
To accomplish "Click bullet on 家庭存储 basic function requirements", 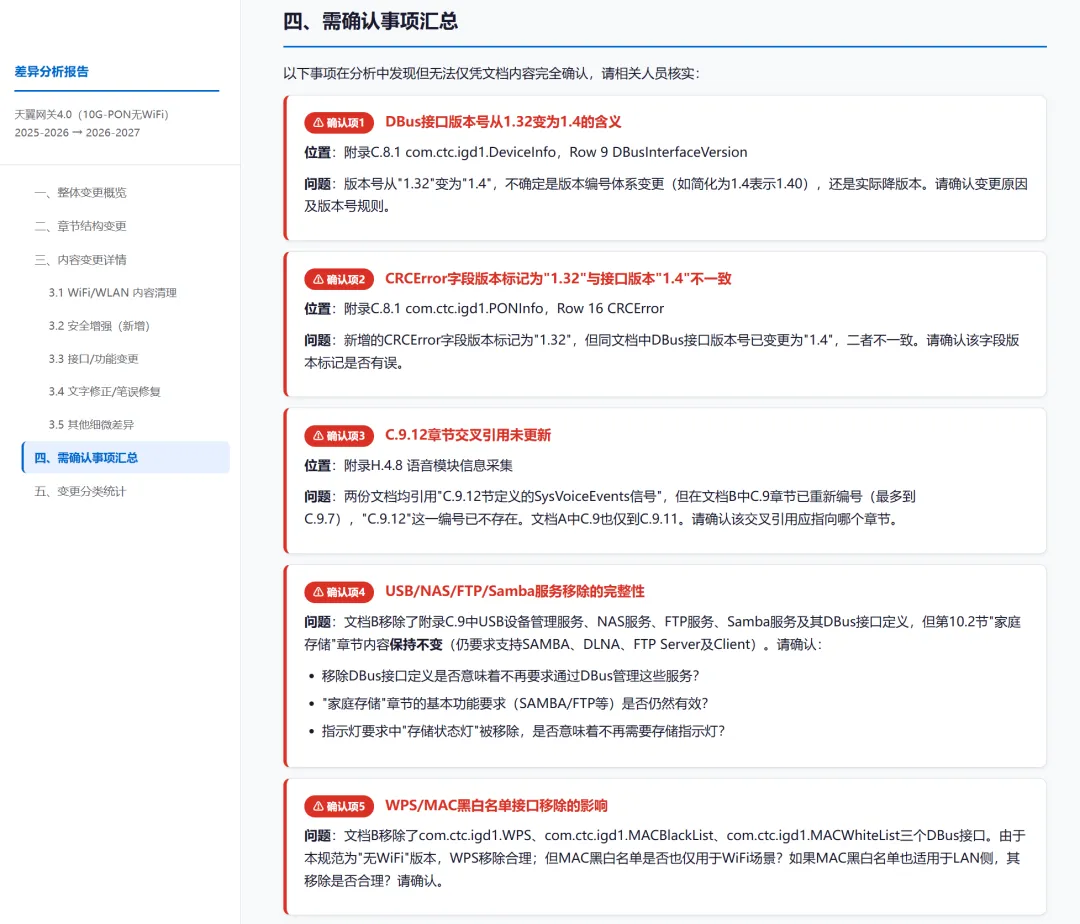I will [x=515, y=704].
